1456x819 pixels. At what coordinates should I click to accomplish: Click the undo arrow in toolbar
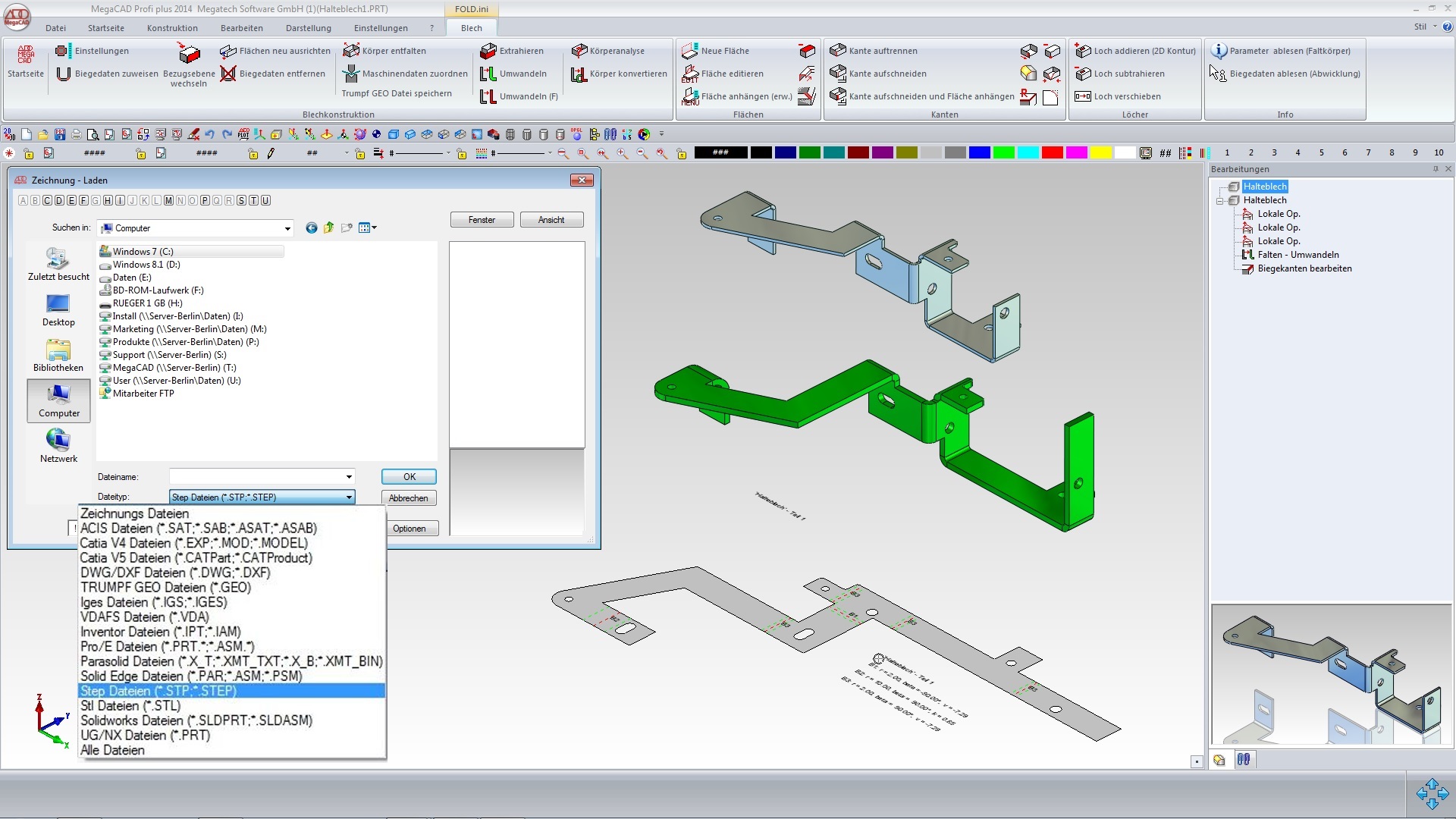tap(210, 134)
